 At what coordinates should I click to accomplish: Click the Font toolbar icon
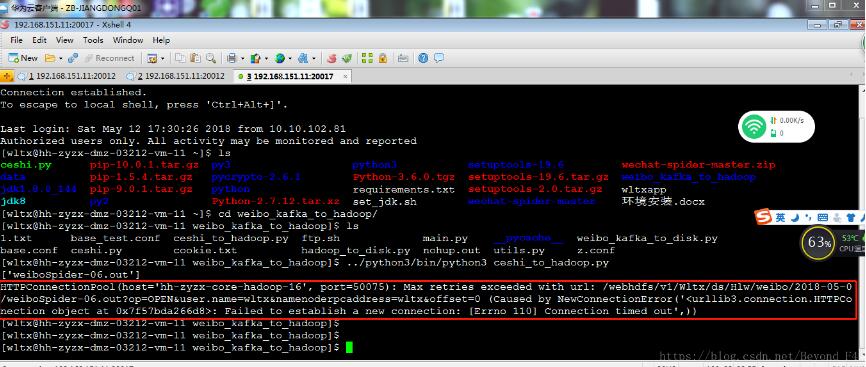coord(303,58)
